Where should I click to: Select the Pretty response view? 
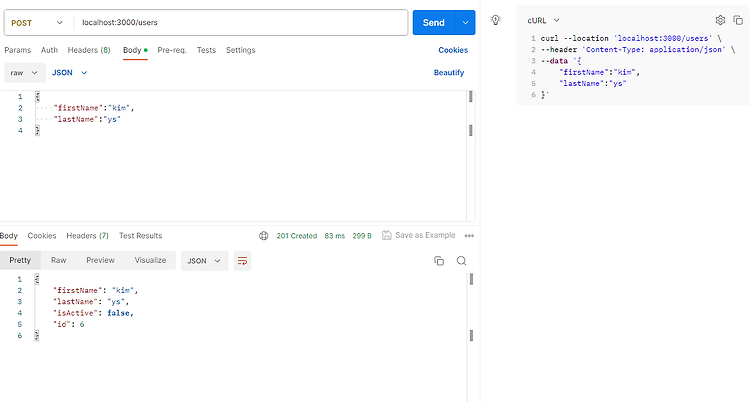20,260
